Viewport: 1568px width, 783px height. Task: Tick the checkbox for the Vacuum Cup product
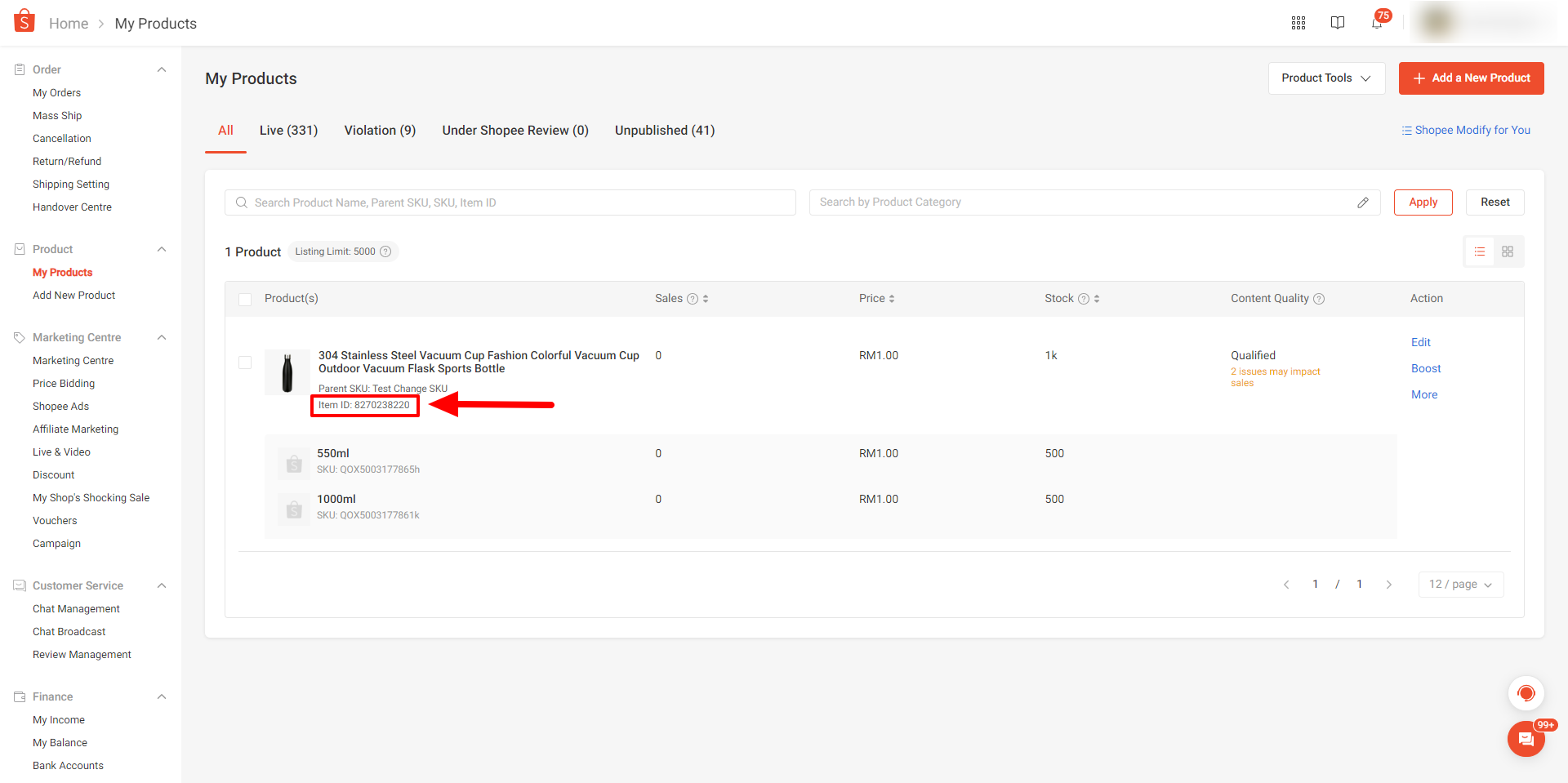(245, 363)
